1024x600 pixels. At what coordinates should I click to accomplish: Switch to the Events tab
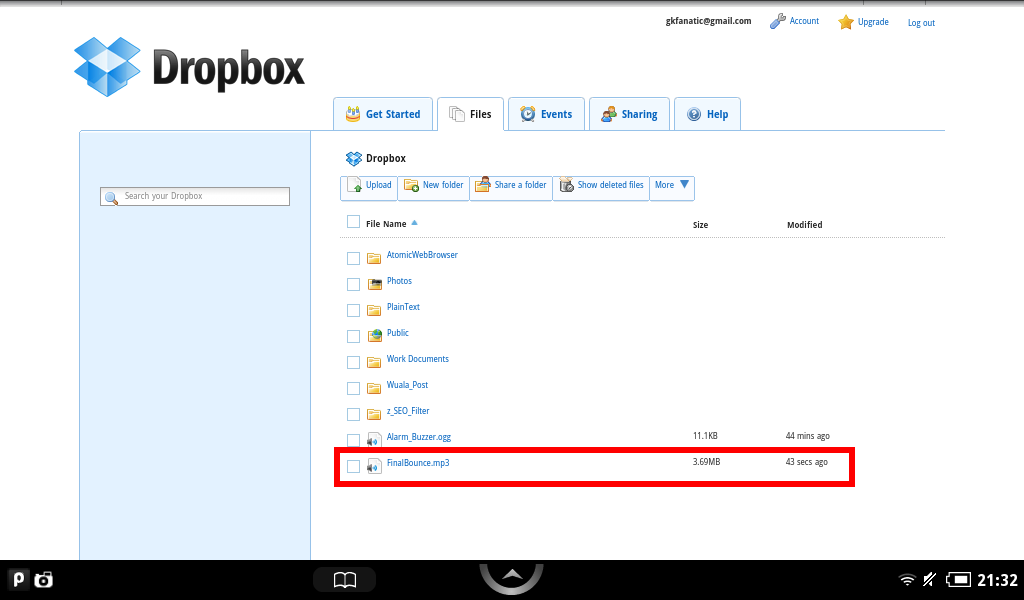(x=546, y=115)
